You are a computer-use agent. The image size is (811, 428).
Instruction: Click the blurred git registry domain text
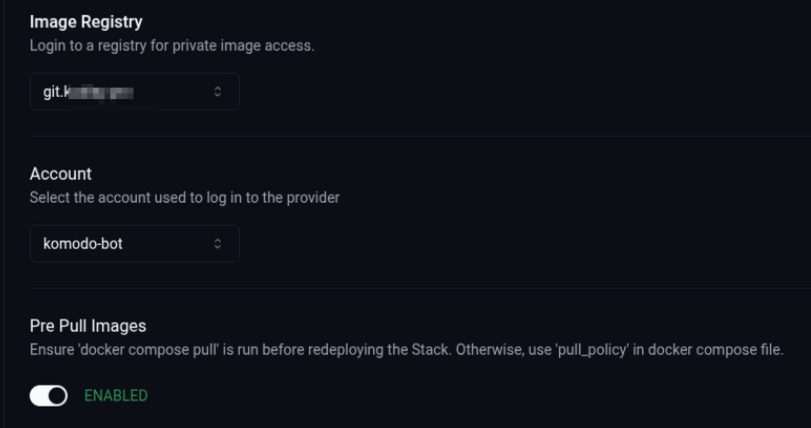(98, 92)
